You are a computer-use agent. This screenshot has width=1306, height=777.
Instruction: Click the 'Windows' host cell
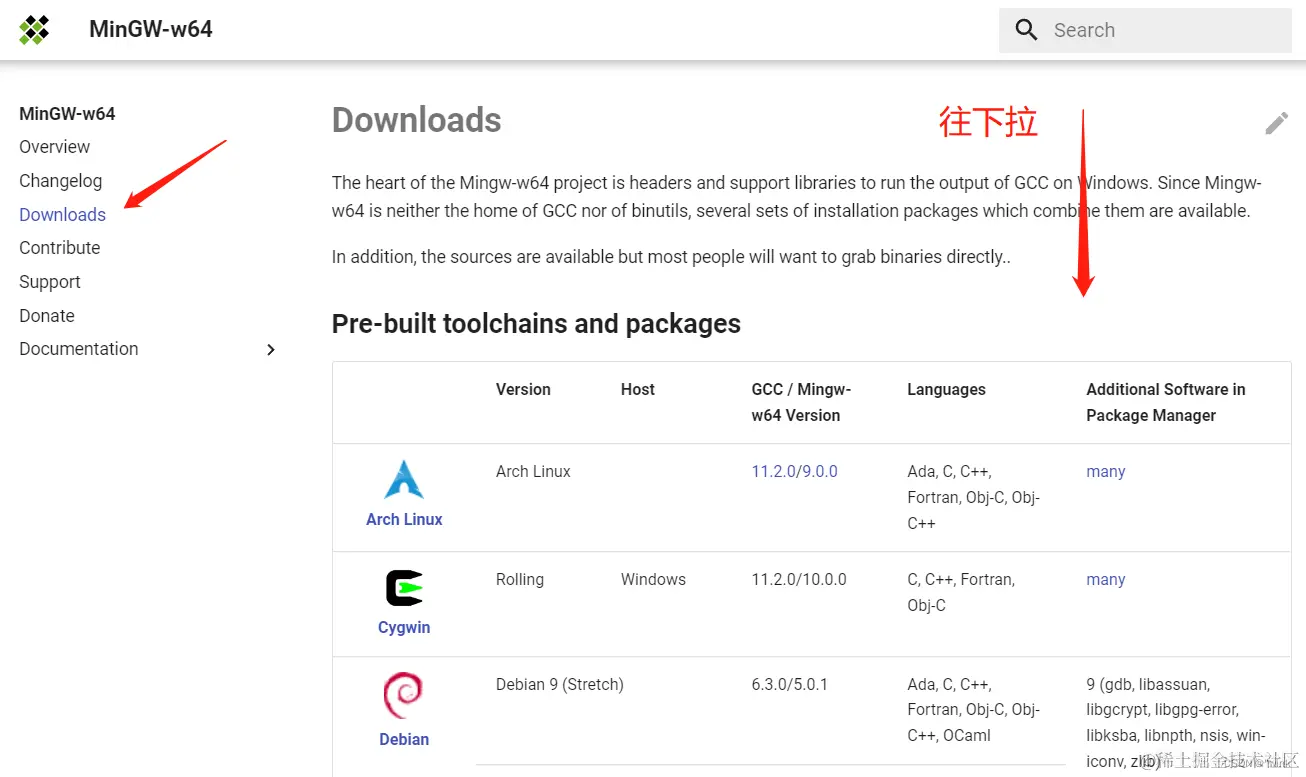pyautogui.click(x=653, y=580)
